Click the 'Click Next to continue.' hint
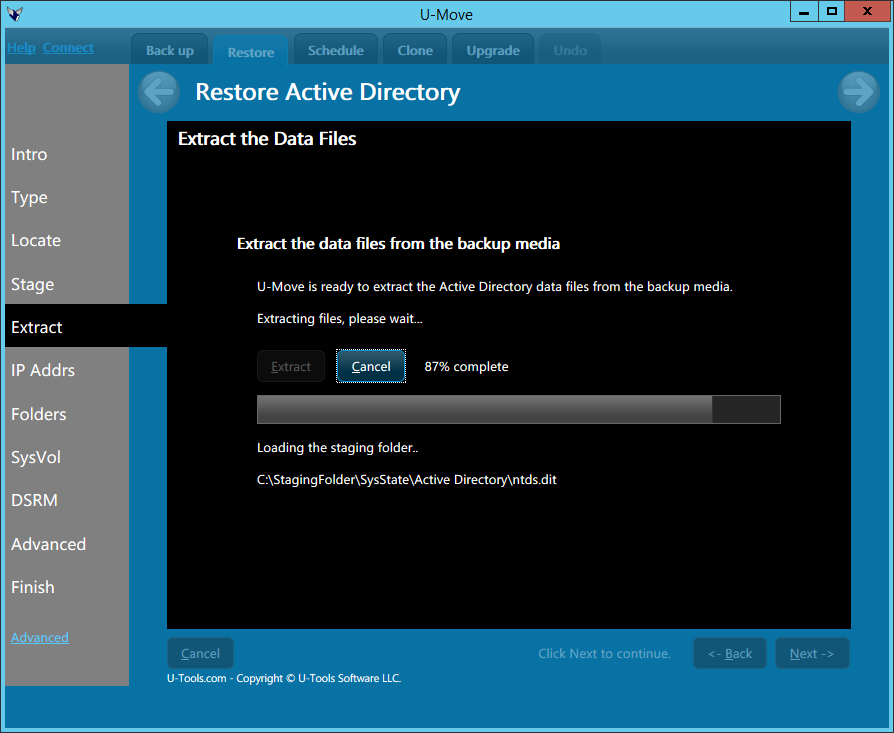This screenshot has height=733, width=894. [604, 653]
